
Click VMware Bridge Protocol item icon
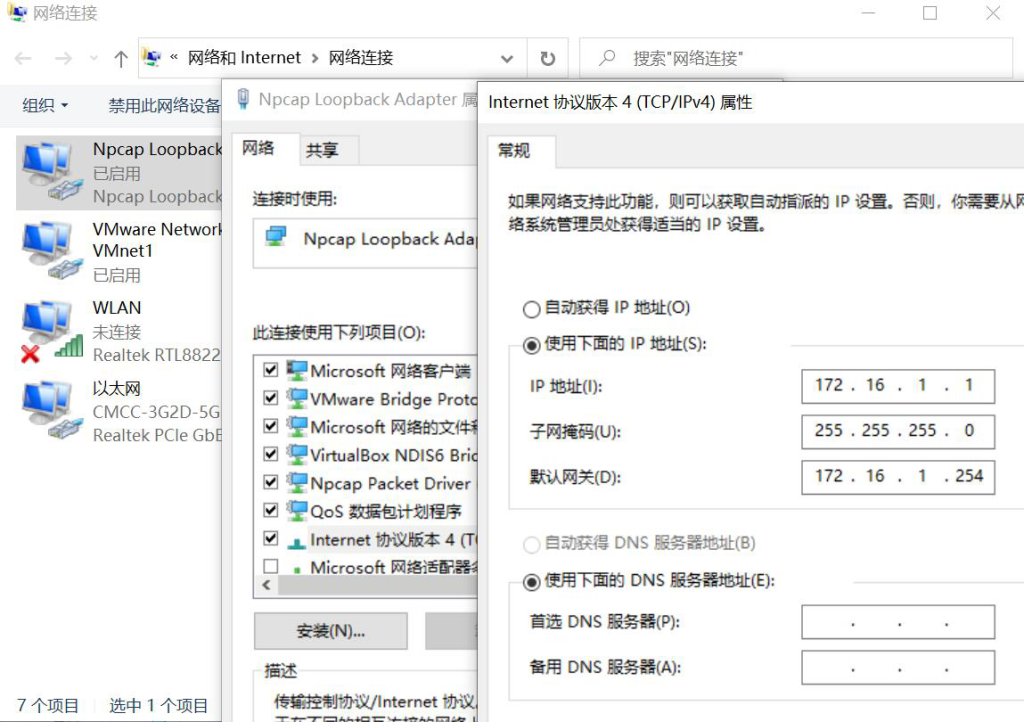point(297,398)
